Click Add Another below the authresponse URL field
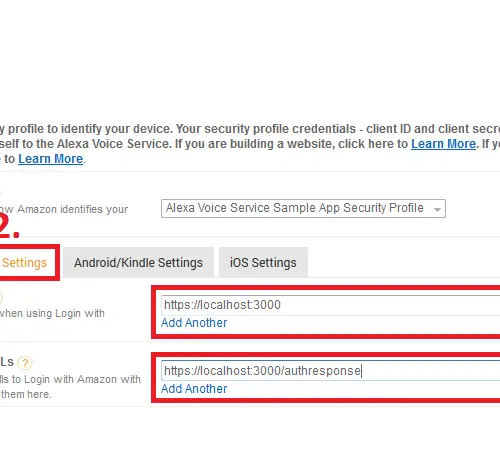The width and height of the screenshot is (500, 472). coord(194,389)
